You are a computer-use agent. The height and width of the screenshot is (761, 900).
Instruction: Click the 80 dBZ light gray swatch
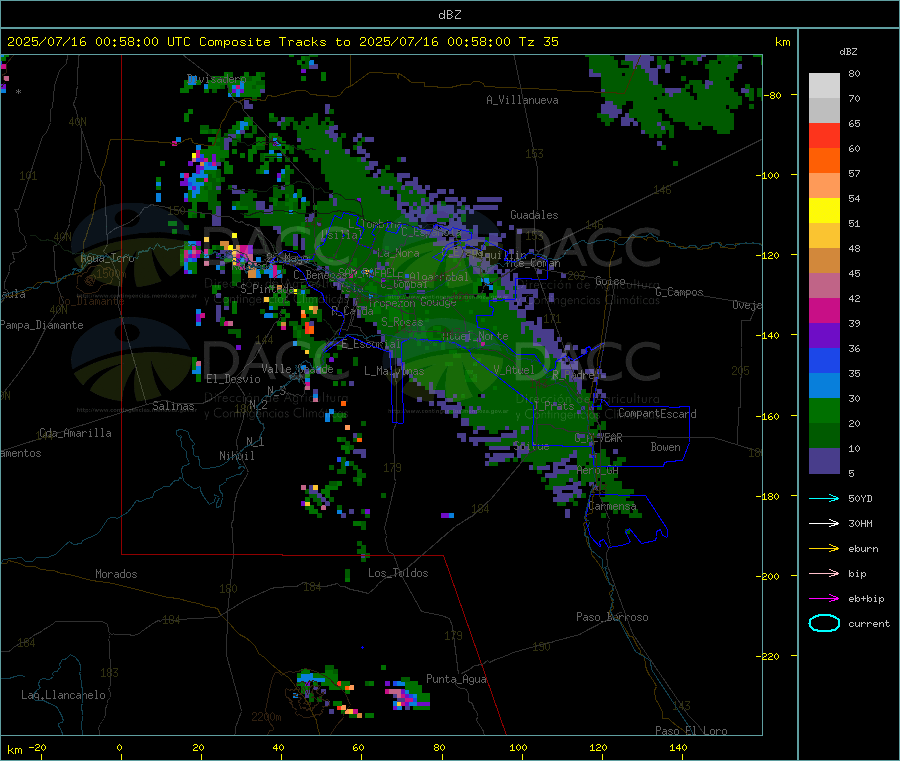(x=824, y=86)
